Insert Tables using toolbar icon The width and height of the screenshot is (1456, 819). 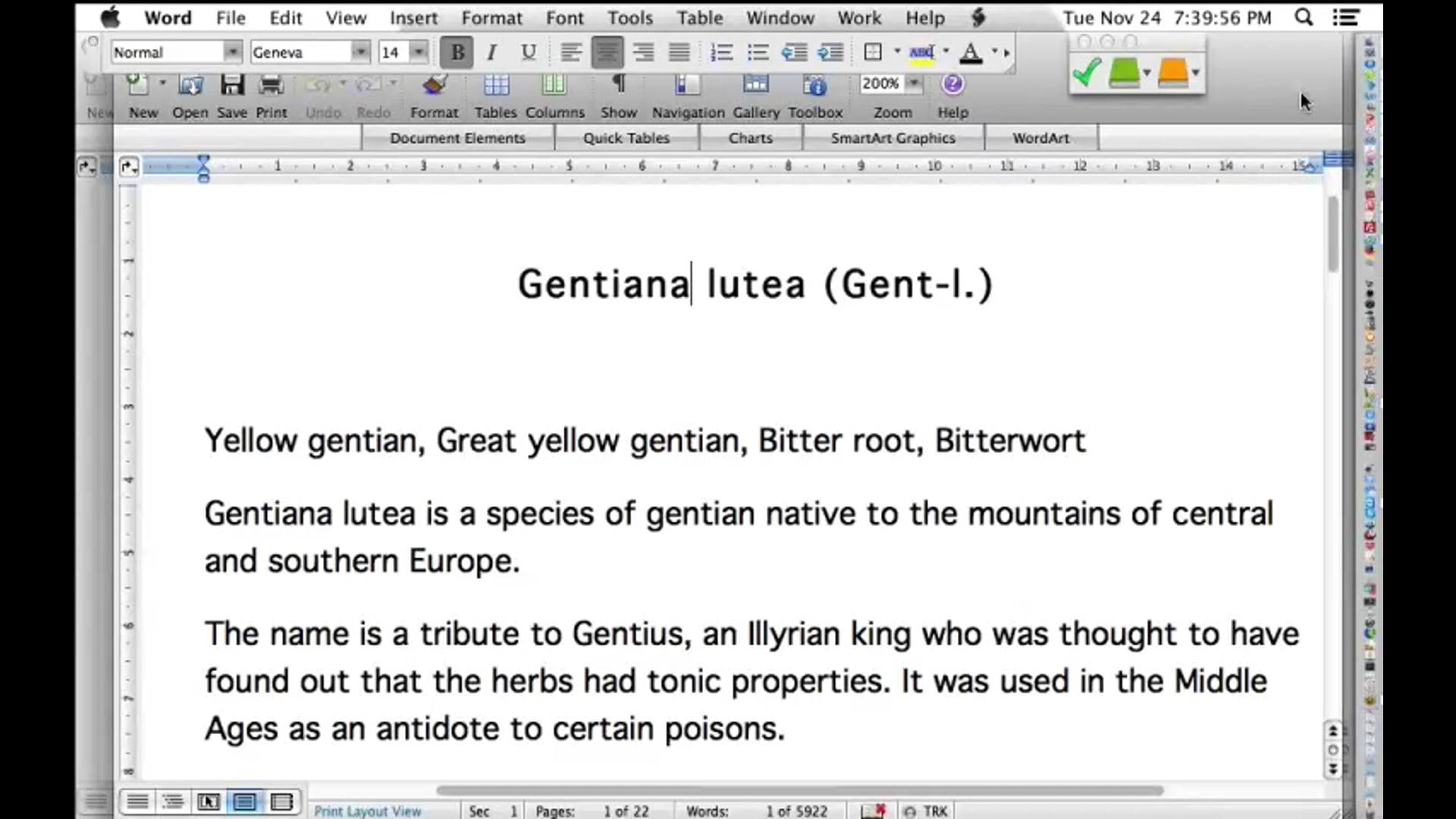pos(496,85)
